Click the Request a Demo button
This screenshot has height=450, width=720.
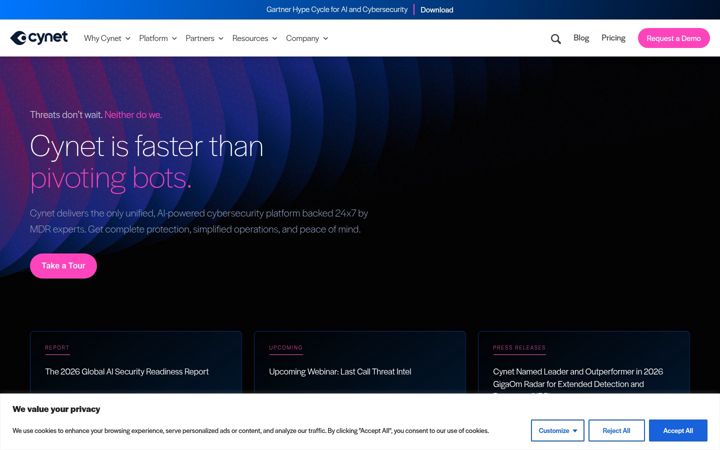(674, 38)
